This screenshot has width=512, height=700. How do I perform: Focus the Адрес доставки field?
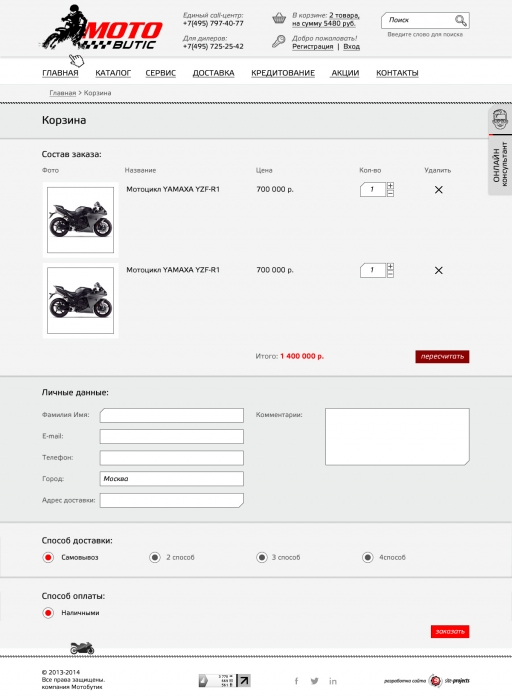pyautogui.click(x=172, y=500)
